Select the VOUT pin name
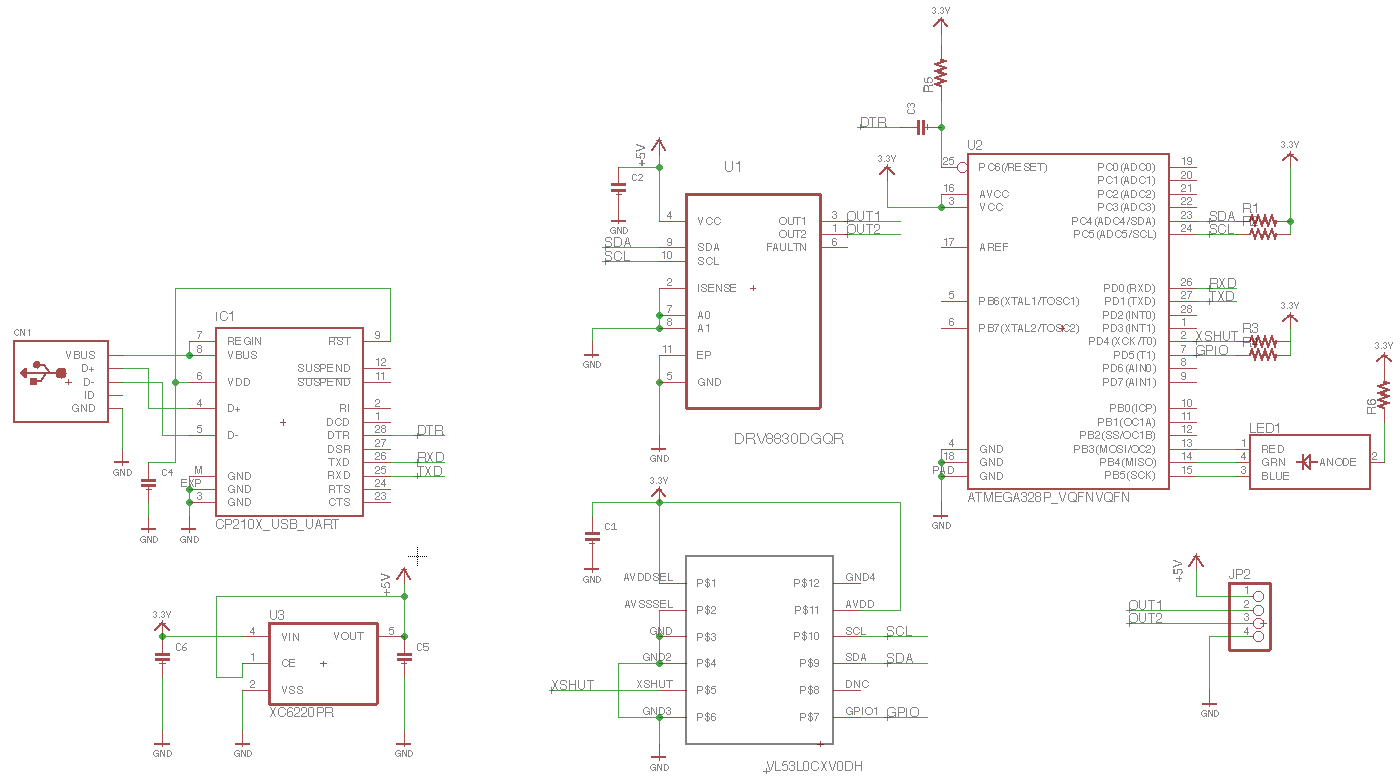1400x782 pixels. pos(349,636)
